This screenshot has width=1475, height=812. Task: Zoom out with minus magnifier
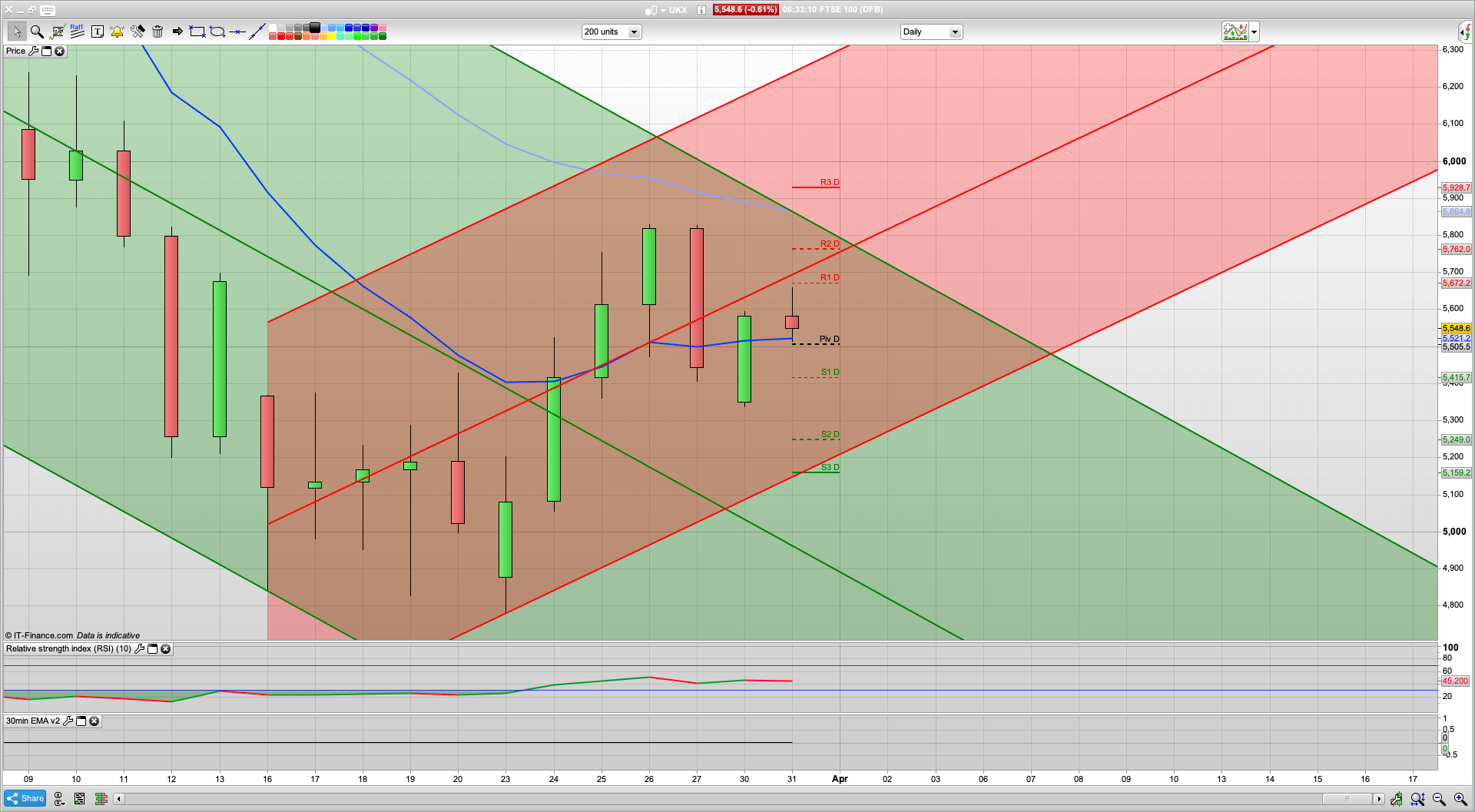click(x=1439, y=799)
